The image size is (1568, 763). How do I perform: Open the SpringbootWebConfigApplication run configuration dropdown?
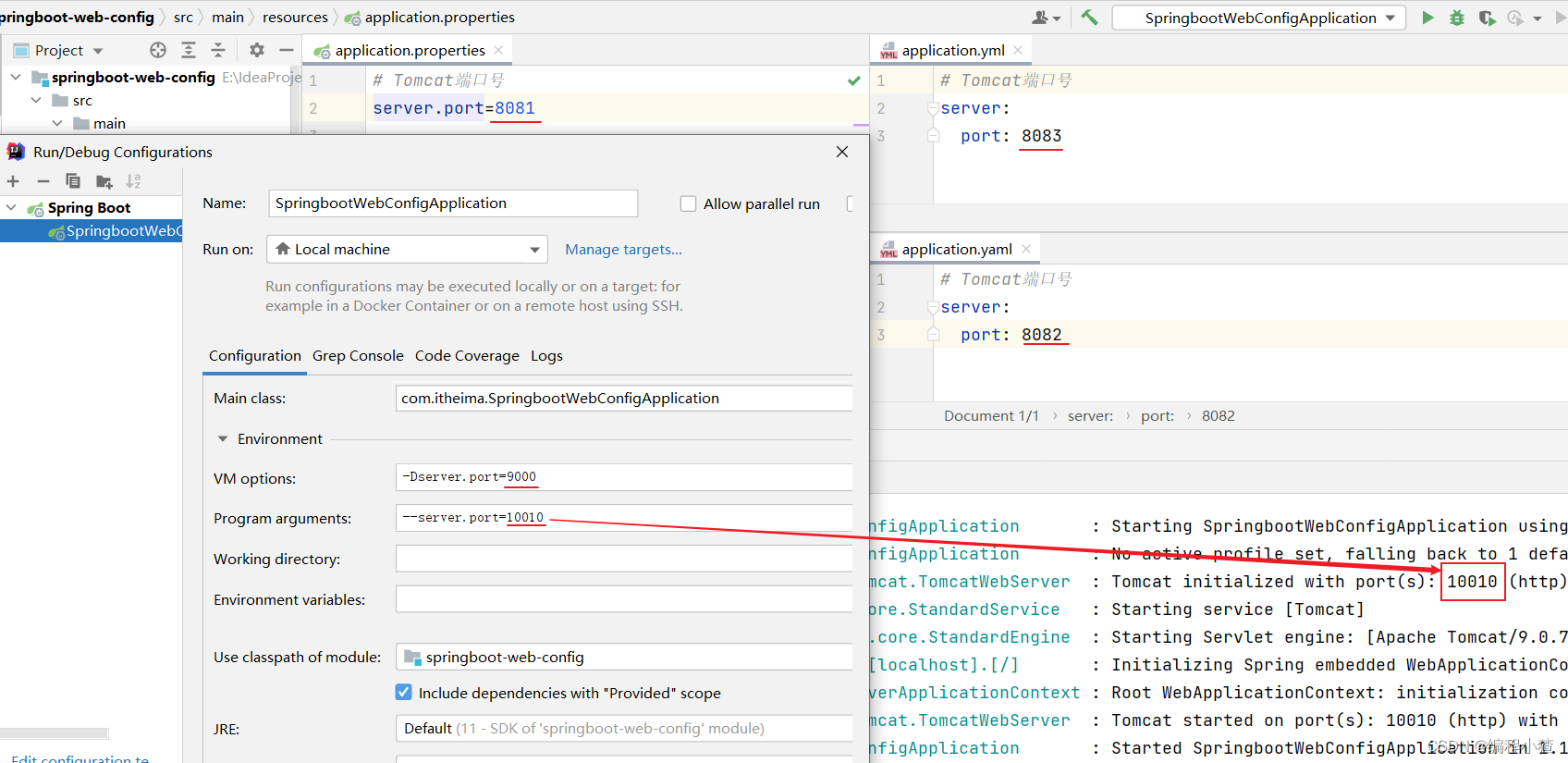click(1258, 18)
